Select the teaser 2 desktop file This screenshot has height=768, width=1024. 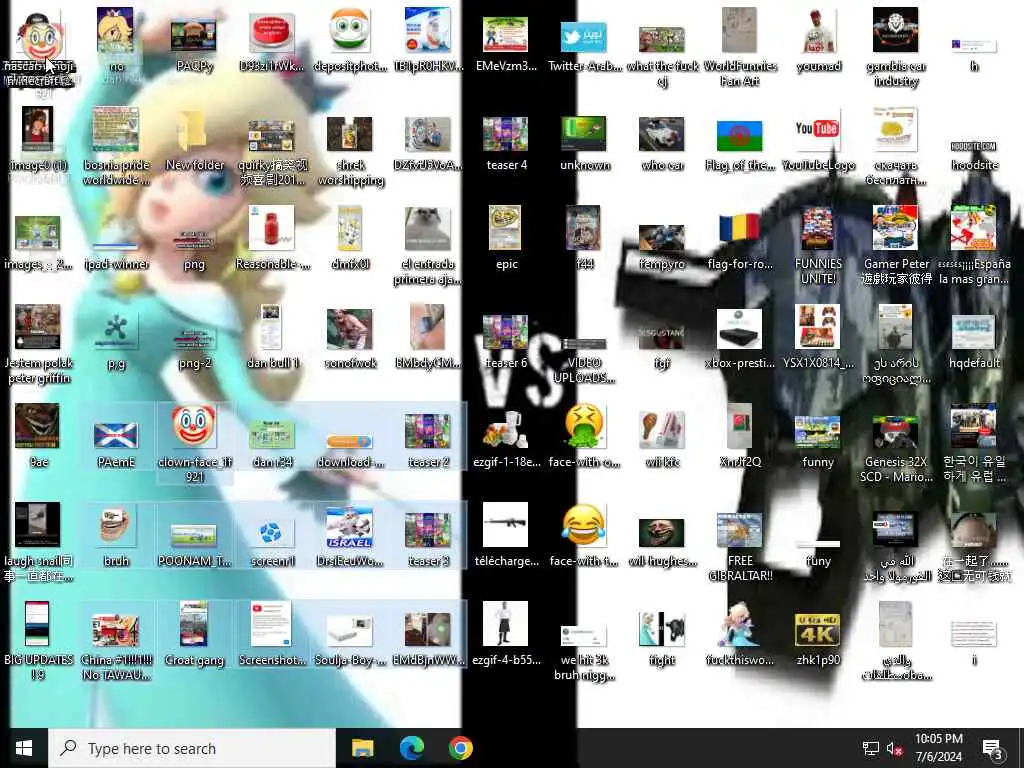click(428, 440)
